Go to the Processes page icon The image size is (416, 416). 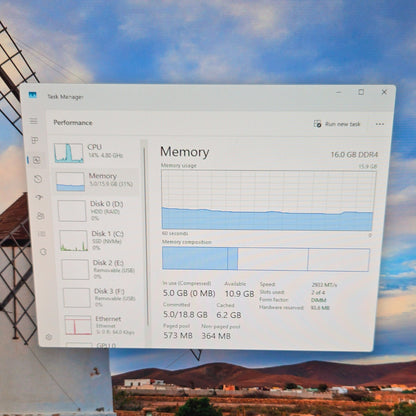[x=35, y=140]
